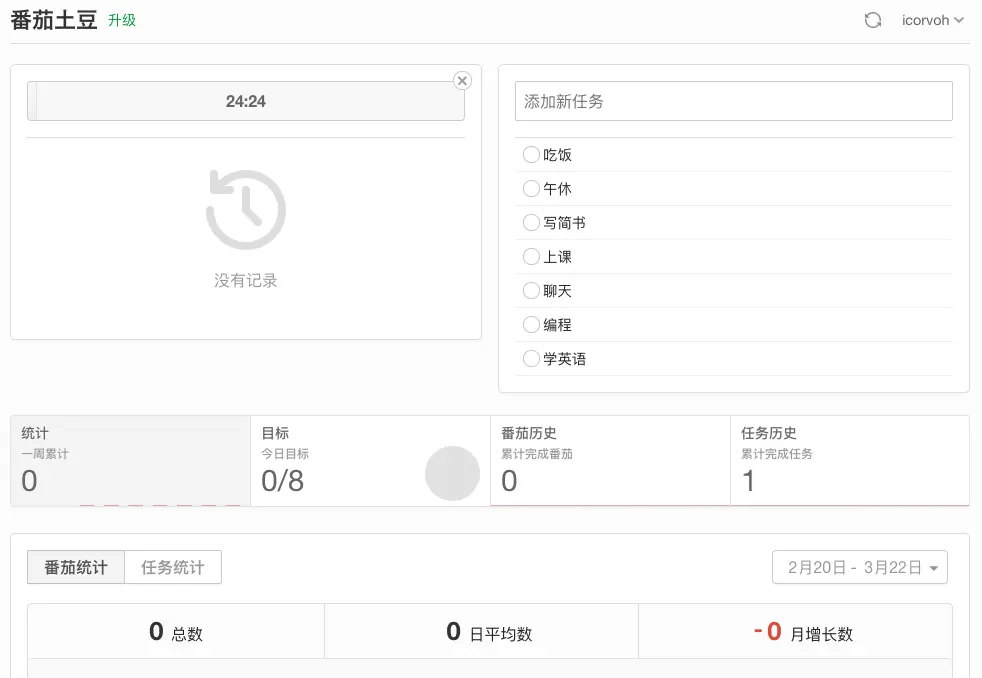Click the 聊天 task text

557,290
